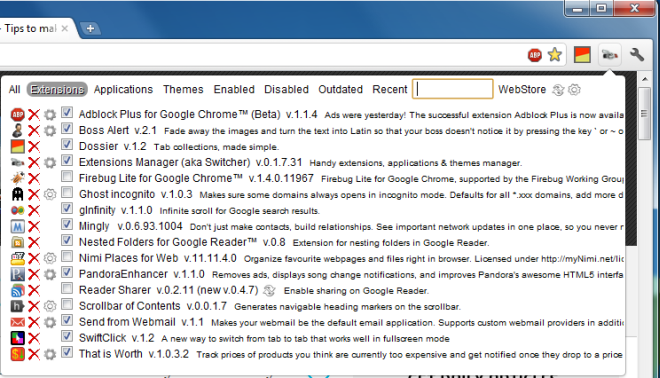Filter by Outdated extensions
660x378 pixels.
click(x=340, y=90)
